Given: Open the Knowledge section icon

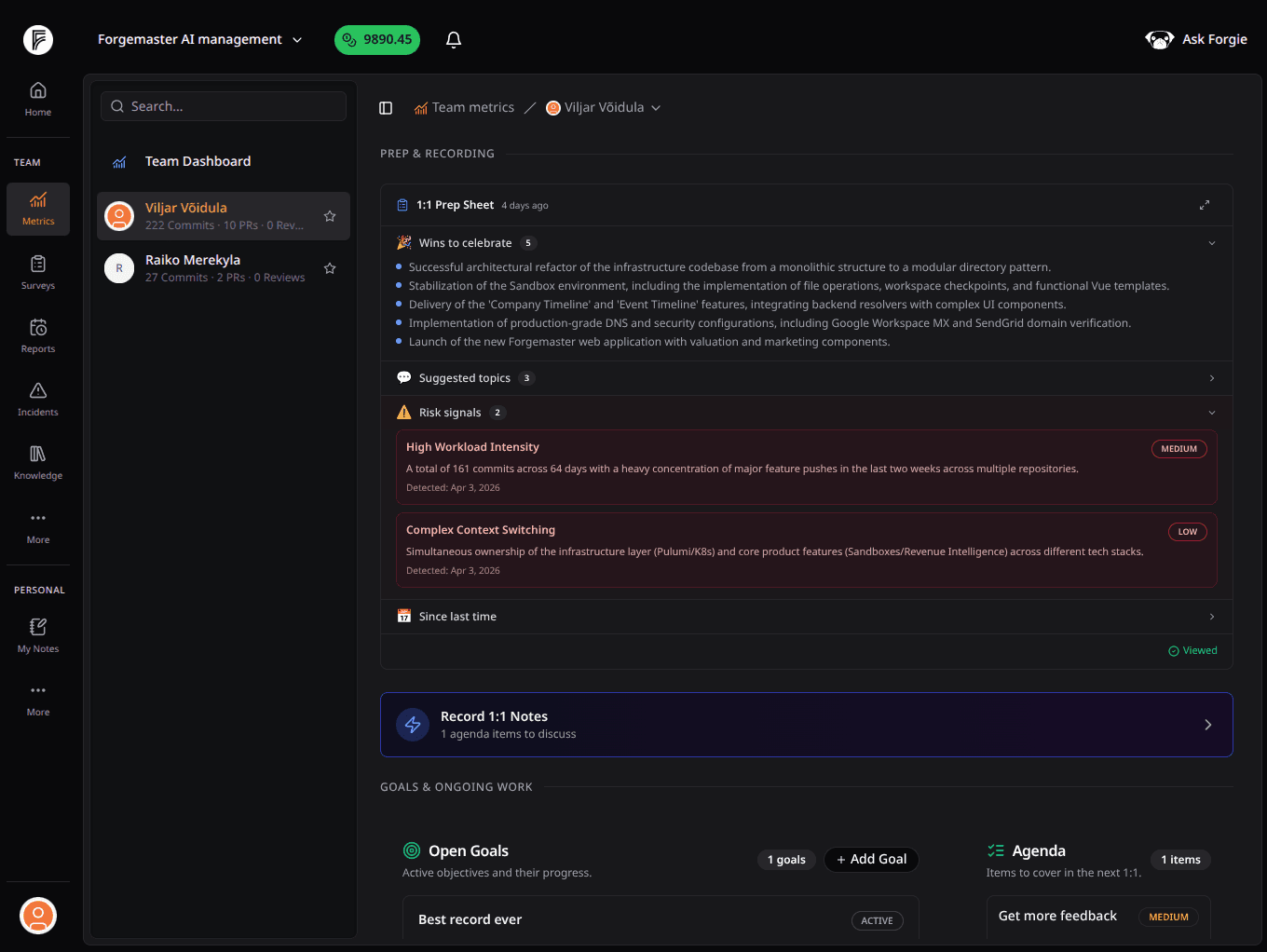Looking at the screenshot, I should [x=37, y=461].
